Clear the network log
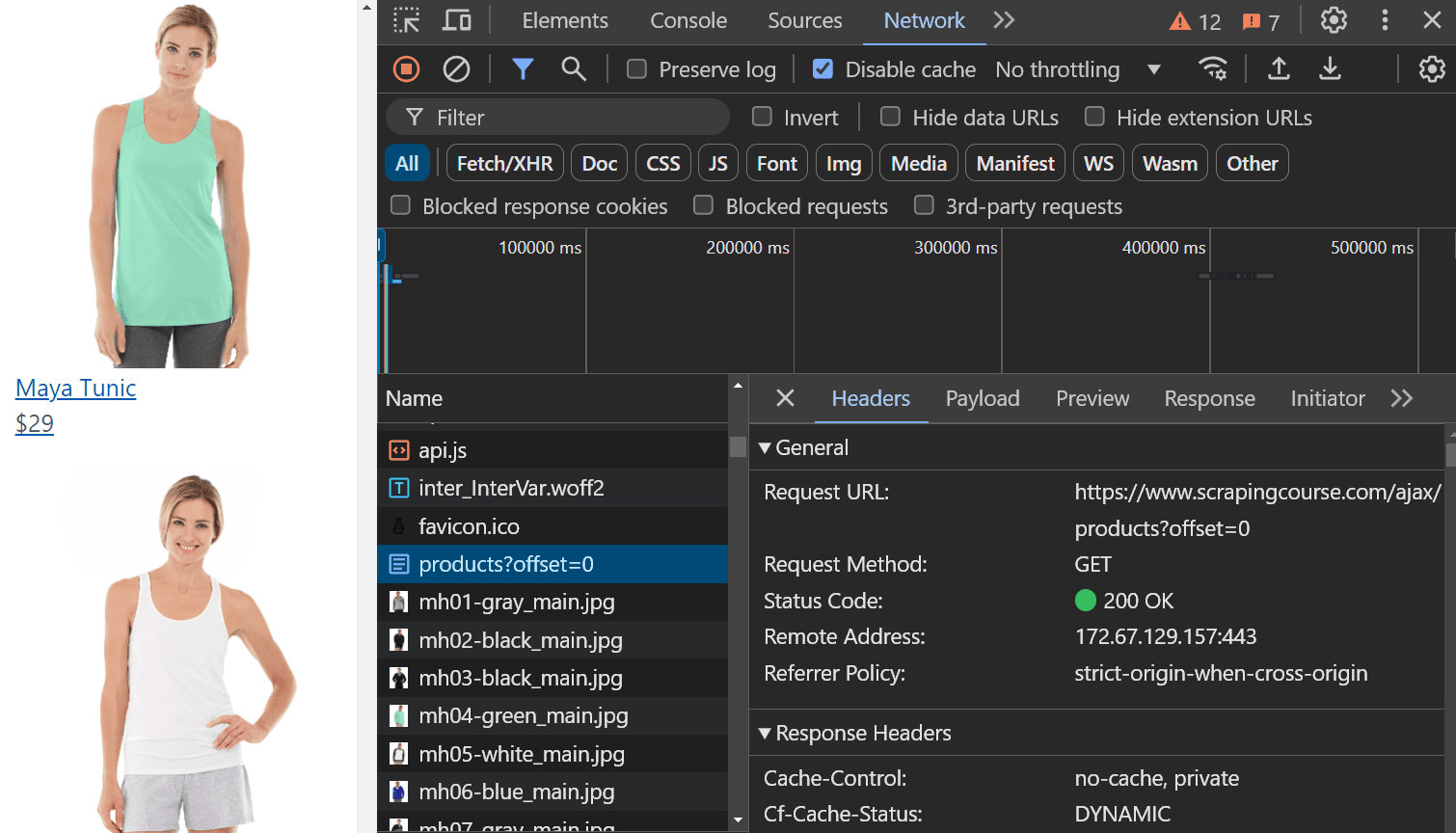 click(x=456, y=69)
